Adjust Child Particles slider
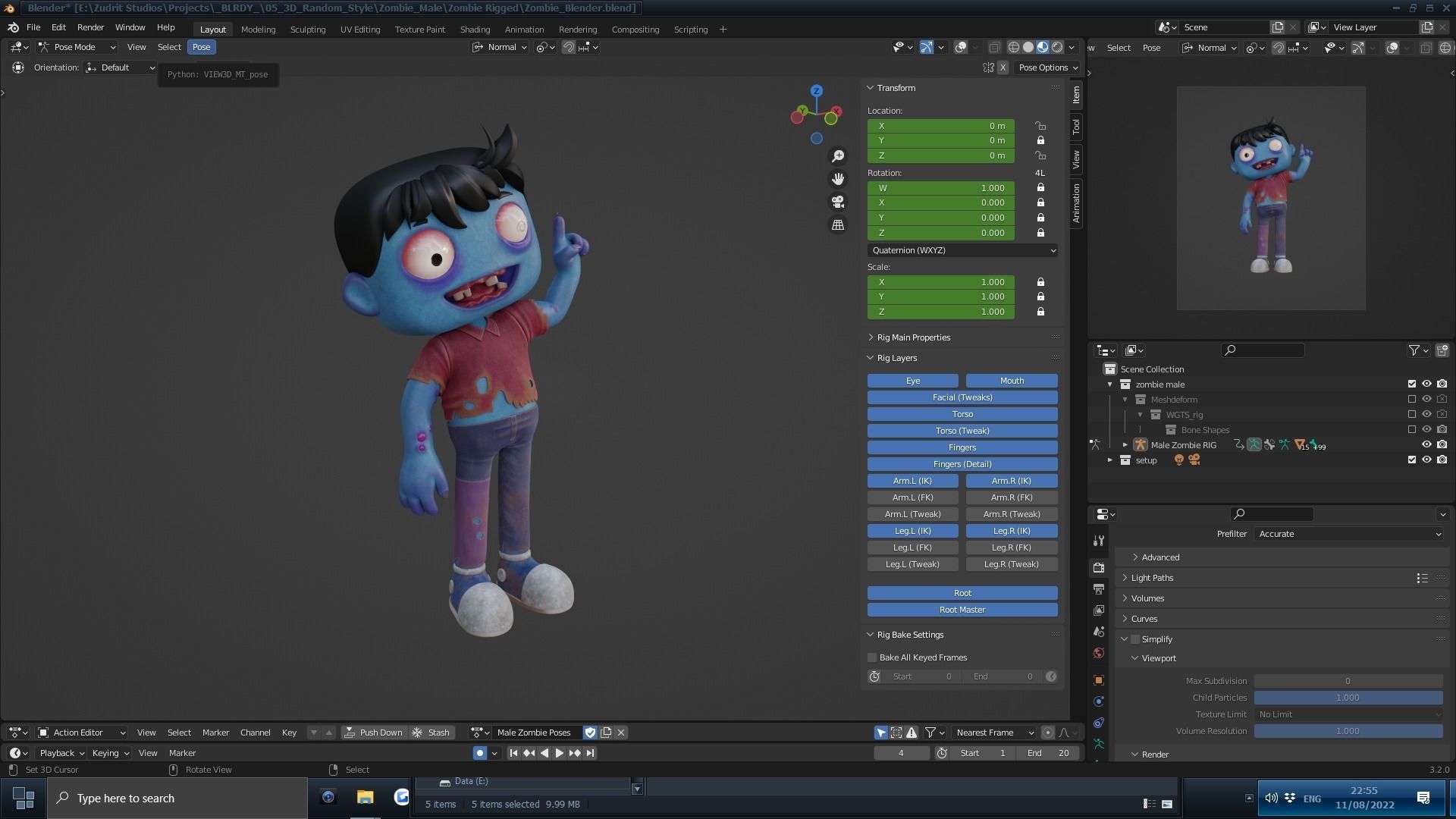The width and height of the screenshot is (1456, 819). [x=1348, y=698]
